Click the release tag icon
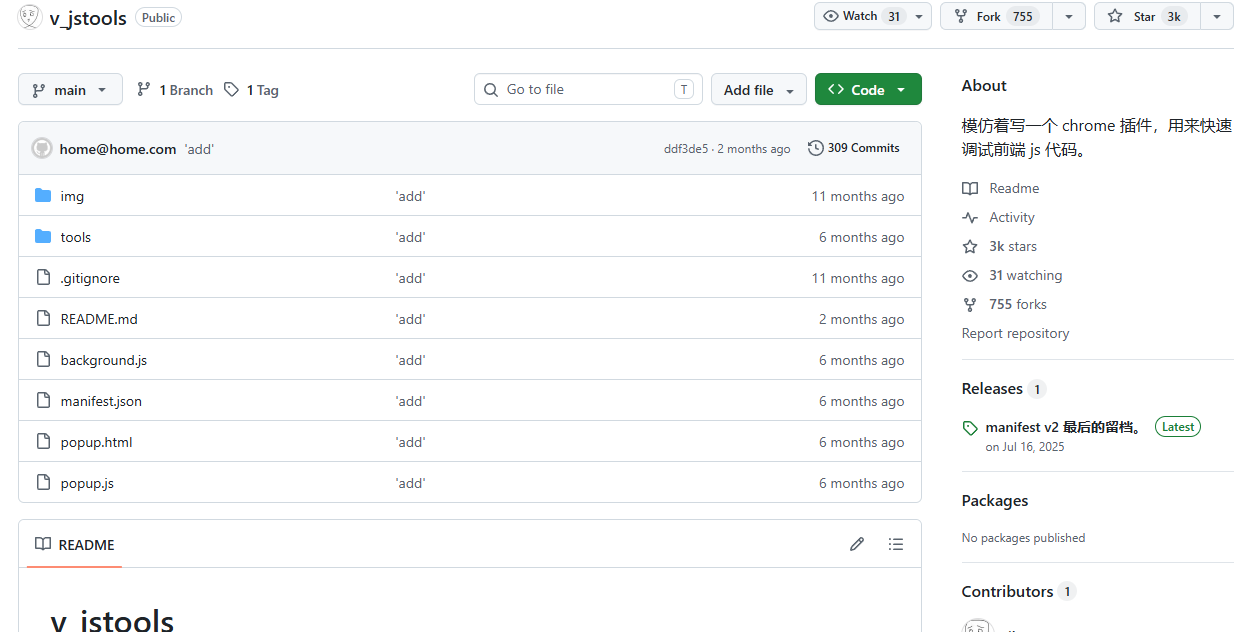Viewport: 1238px width, 632px height. (970, 428)
